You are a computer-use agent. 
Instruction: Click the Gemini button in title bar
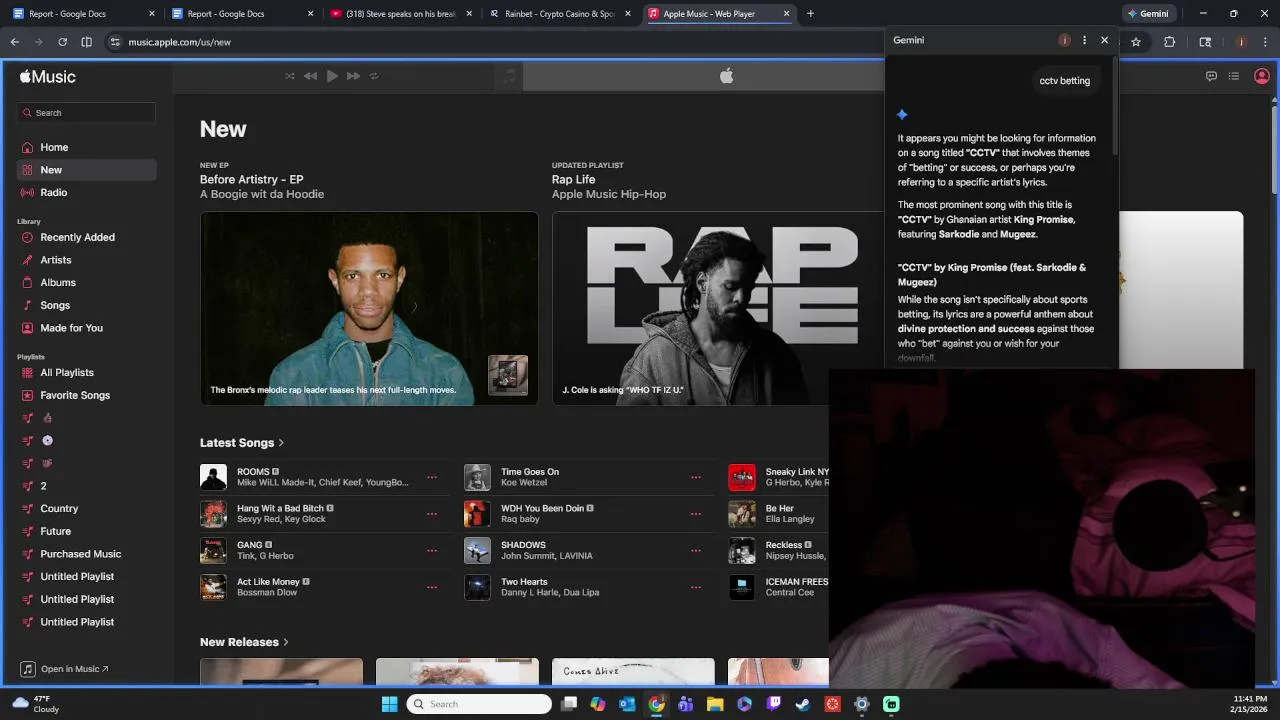pos(1148,14)
